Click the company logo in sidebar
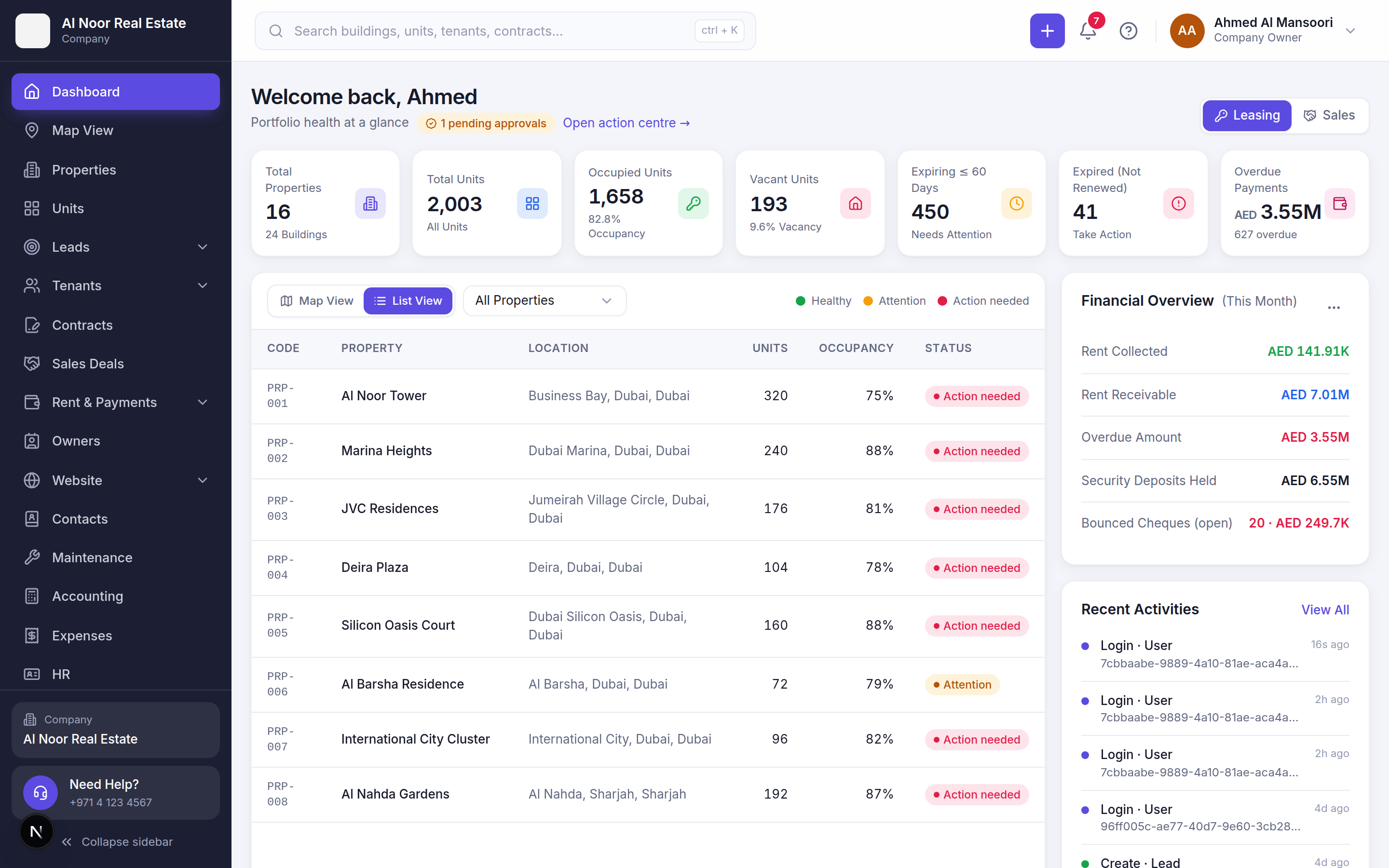The image size is (1389, 868). tap(33, 31)
